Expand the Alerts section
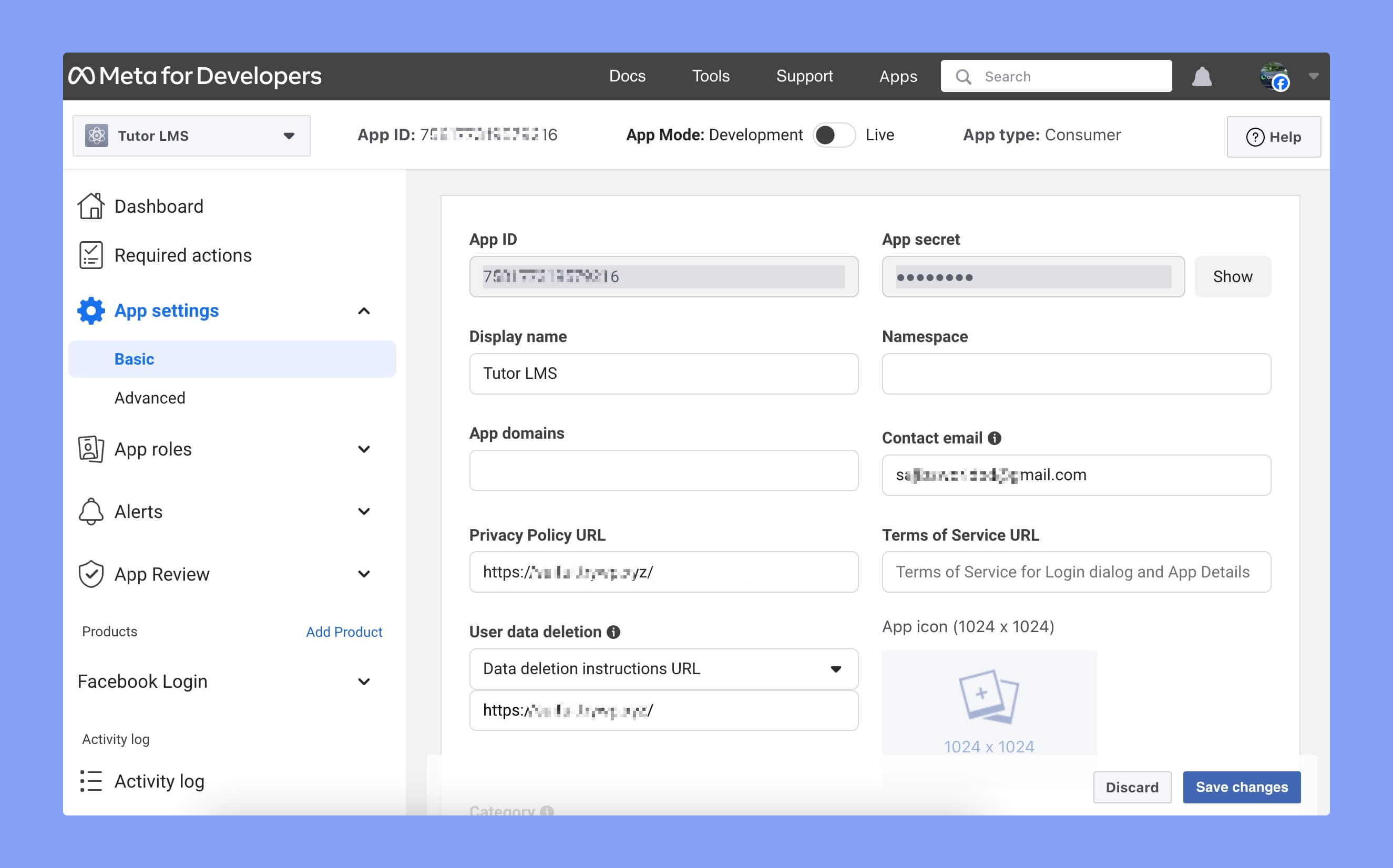The height and width of the screenshot is (868, 1393). coord(364,512)
